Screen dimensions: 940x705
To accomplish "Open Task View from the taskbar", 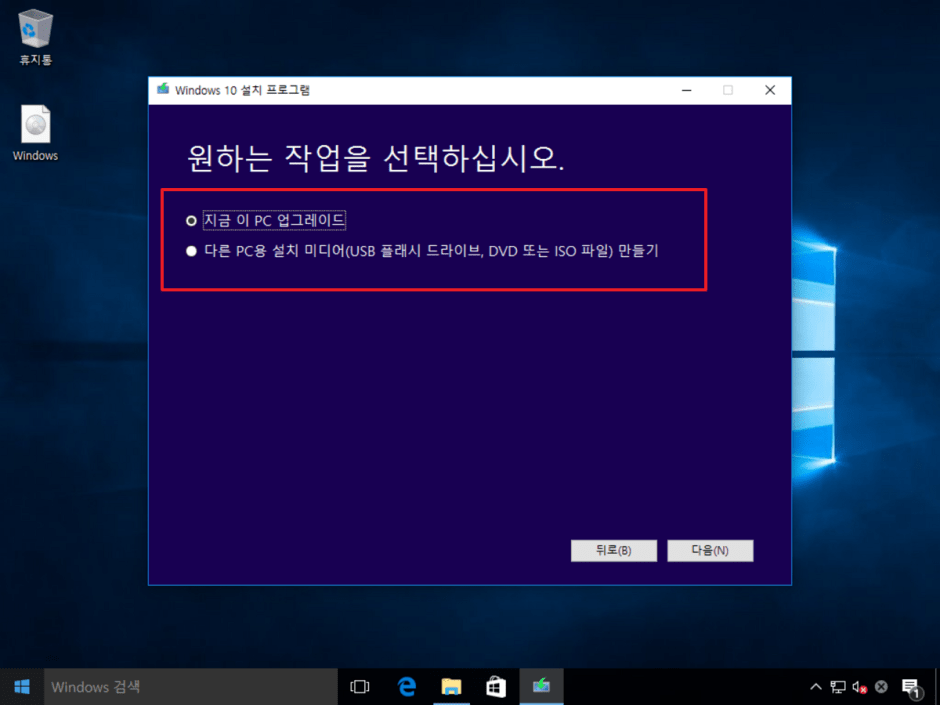I will (360, 687).
